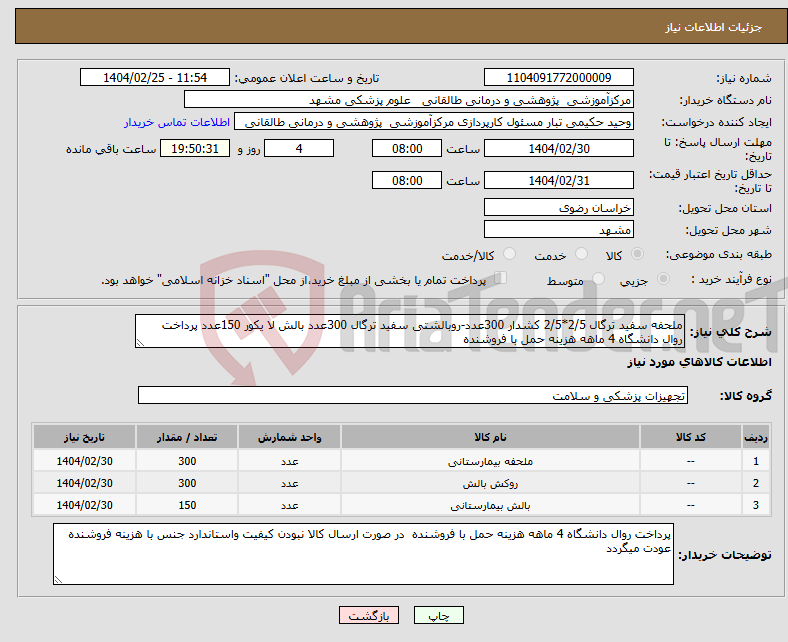Click the اطلاعات کالاهای مورد نیاز heading
Screen dimensions: 788x642
point(699,362)
